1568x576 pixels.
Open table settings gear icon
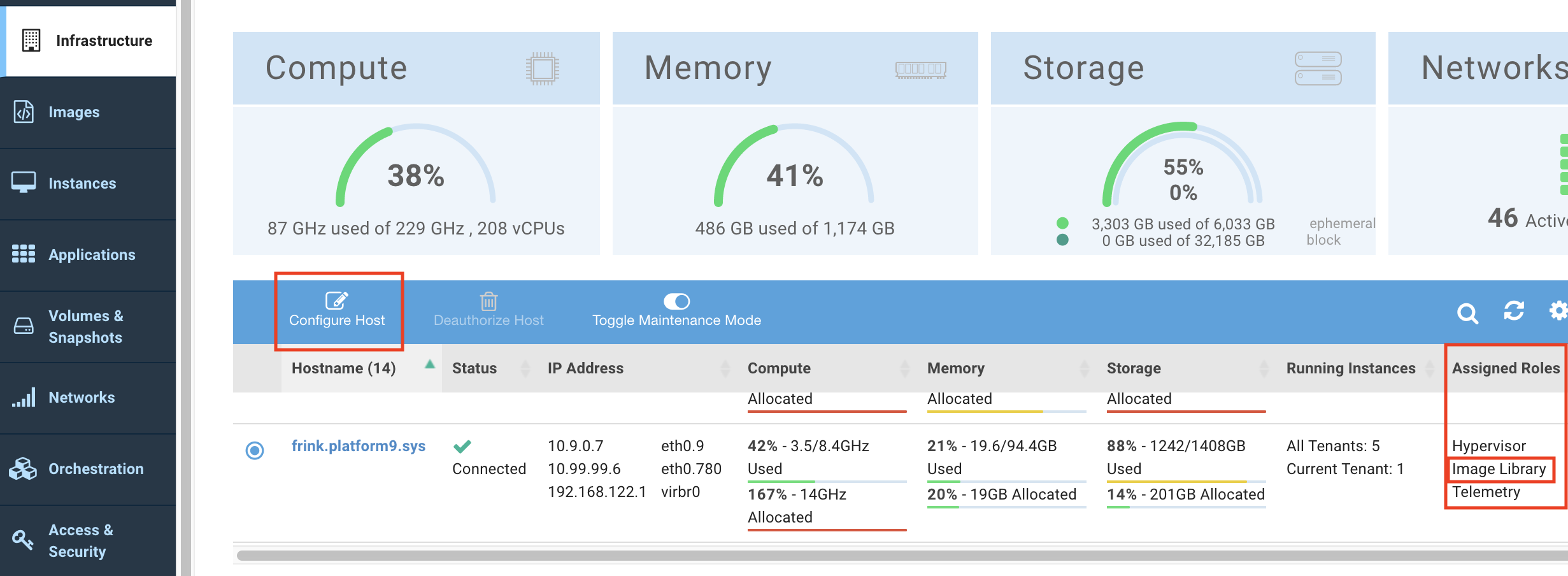tap(1558, 311)
